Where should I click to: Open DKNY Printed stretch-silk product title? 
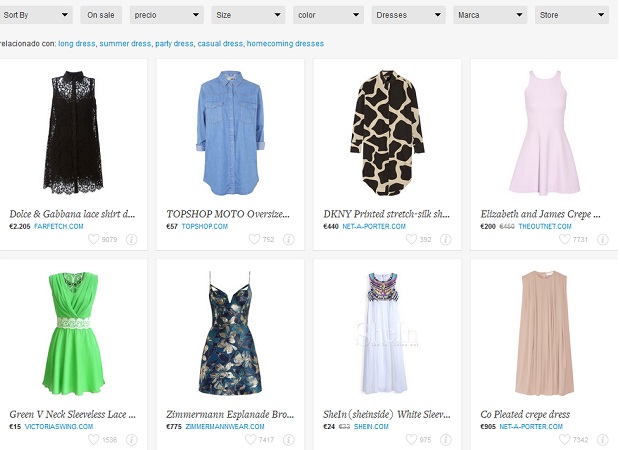[386, 214]
